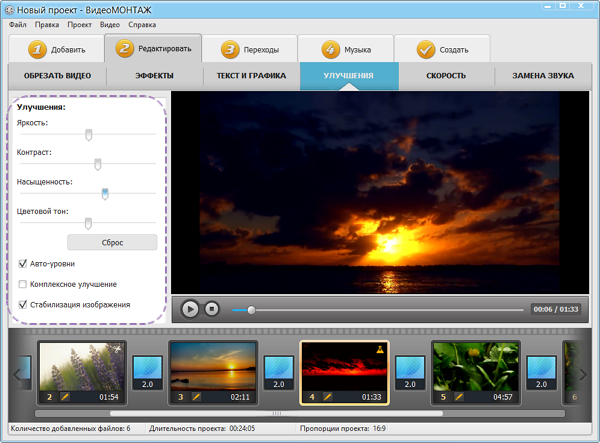The image size is (600, 443).
Task: Enable the Комплексное улучшение checkbox
Action: click(23, 284)
